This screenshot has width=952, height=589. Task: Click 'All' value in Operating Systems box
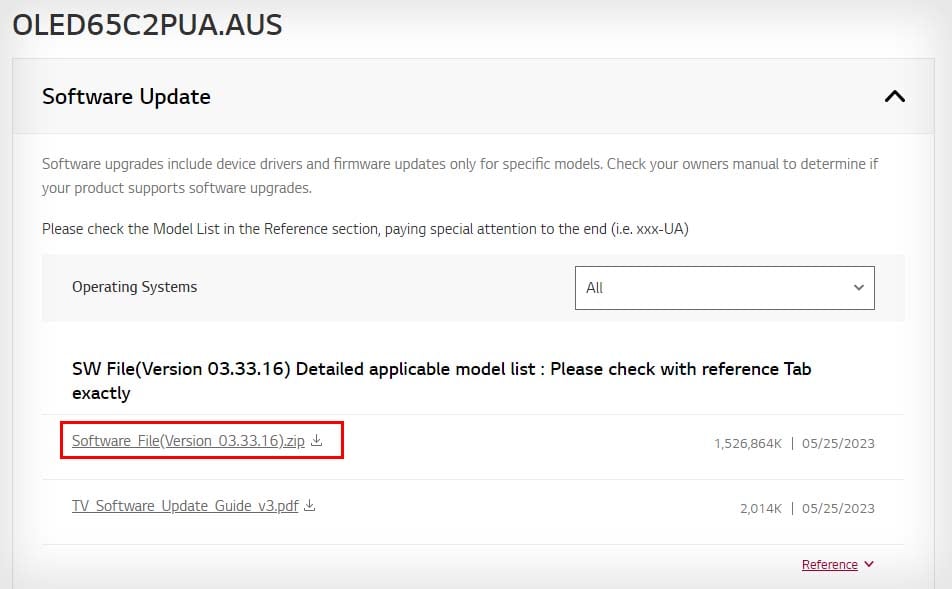click(595, 288)
